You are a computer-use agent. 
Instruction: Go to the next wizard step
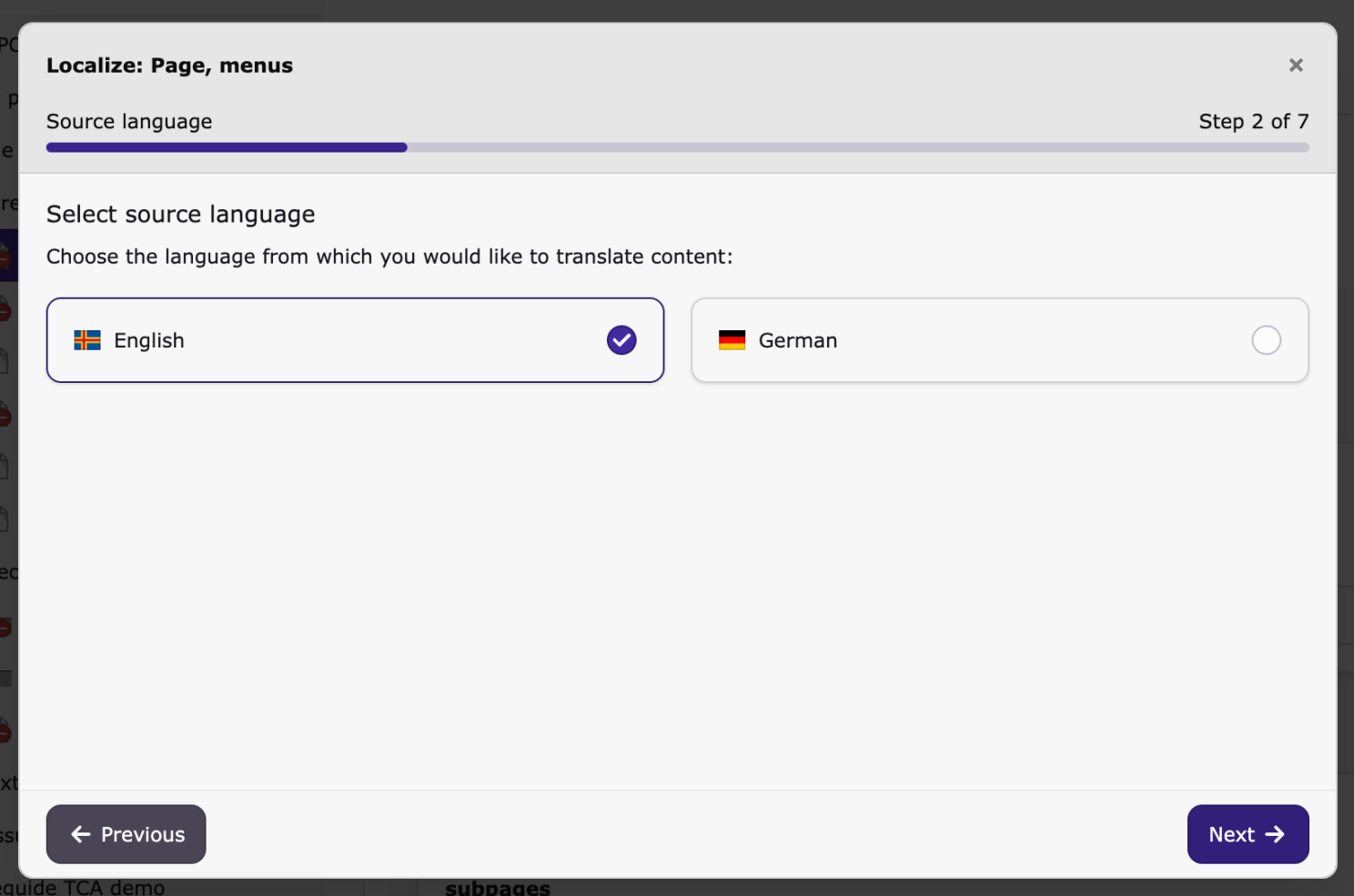1247,834
